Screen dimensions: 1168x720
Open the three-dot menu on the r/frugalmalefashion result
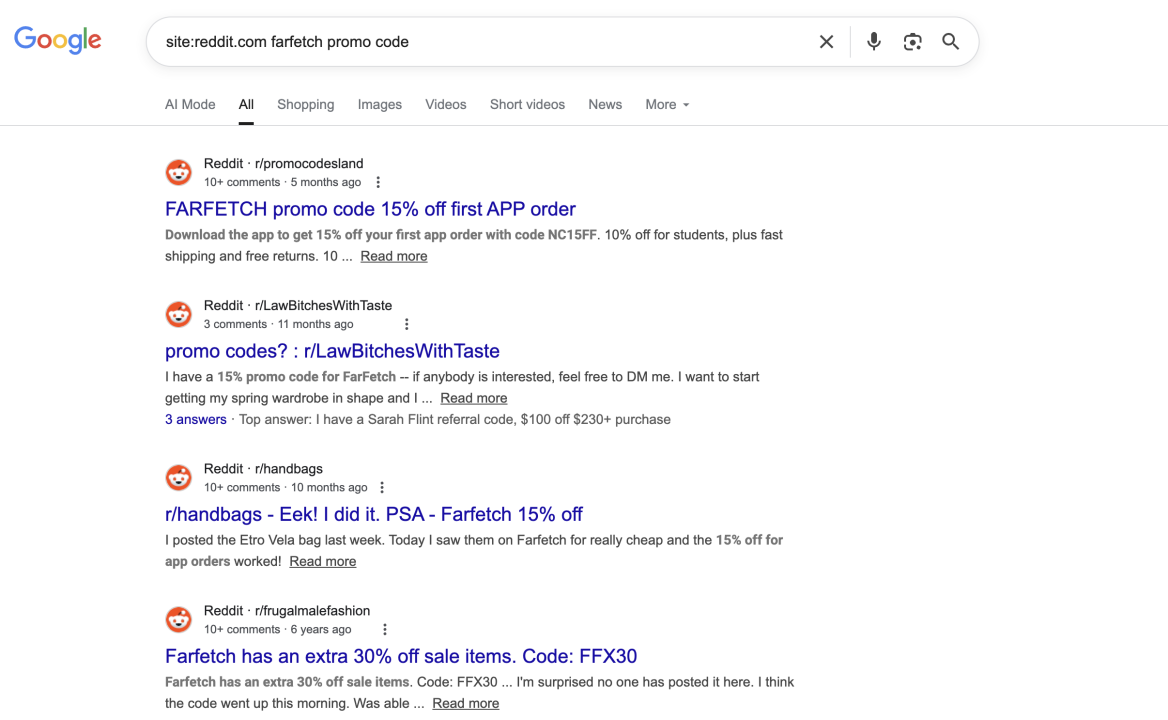click(385, 628)
